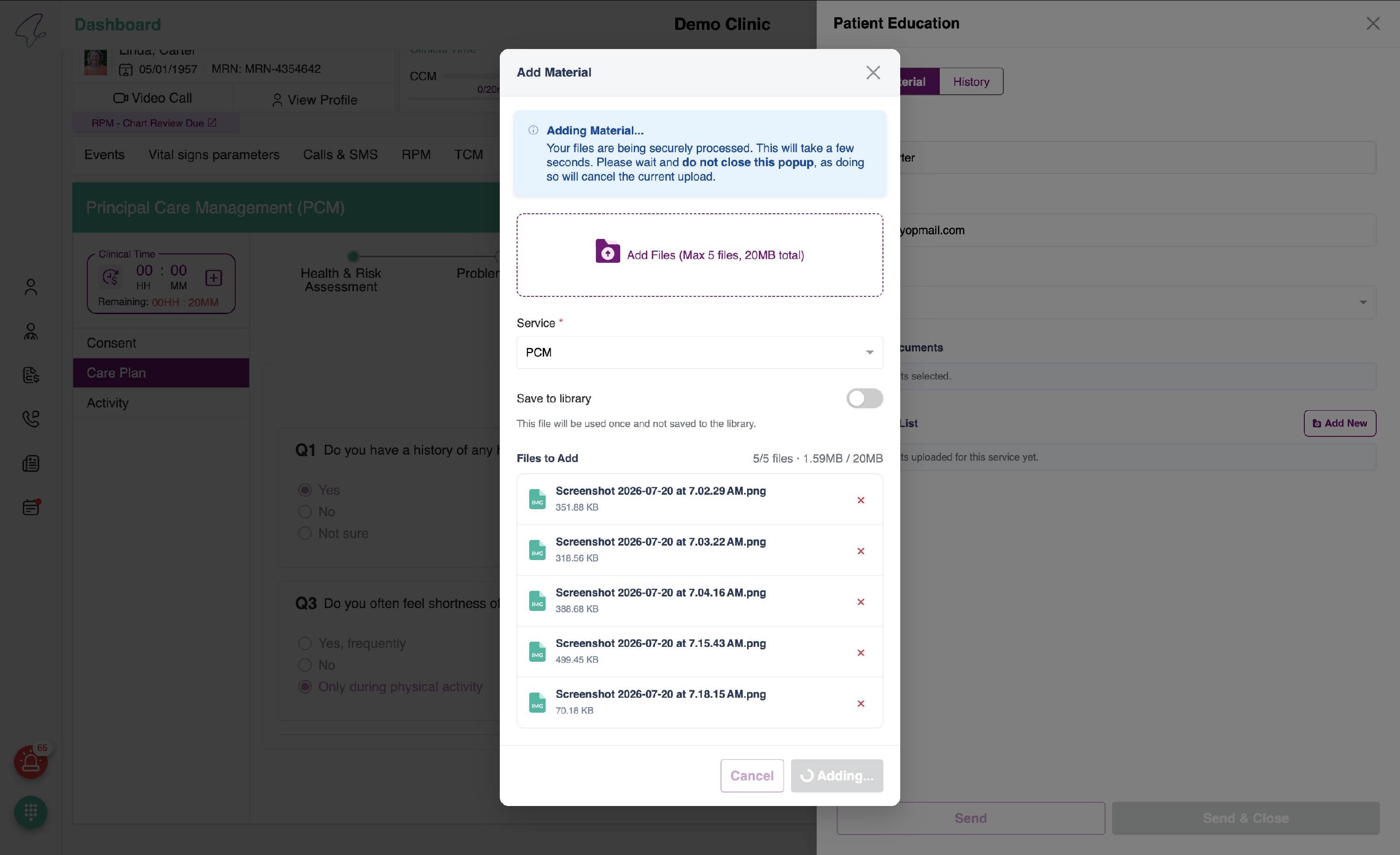The width and height of the screenshot is (1400, 855).
Task: Open the green dial pad button
Action: (31, 813)
